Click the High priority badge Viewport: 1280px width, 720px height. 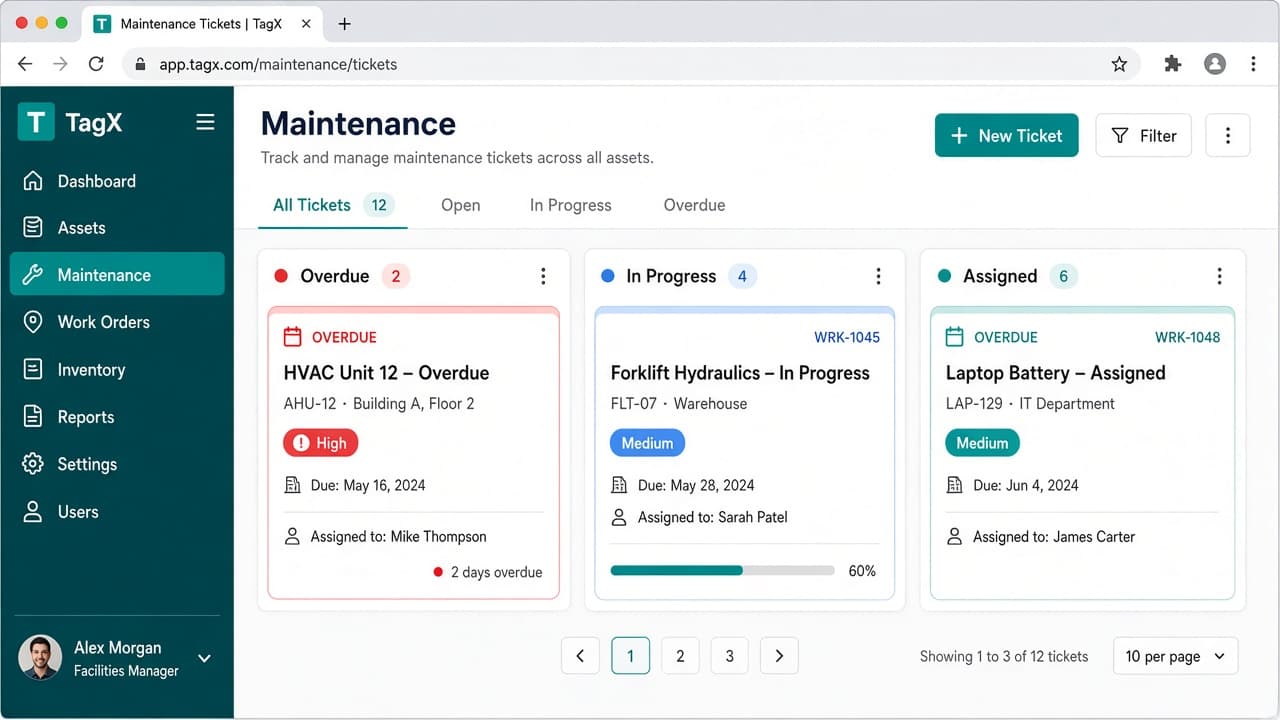tap(320, 443)
